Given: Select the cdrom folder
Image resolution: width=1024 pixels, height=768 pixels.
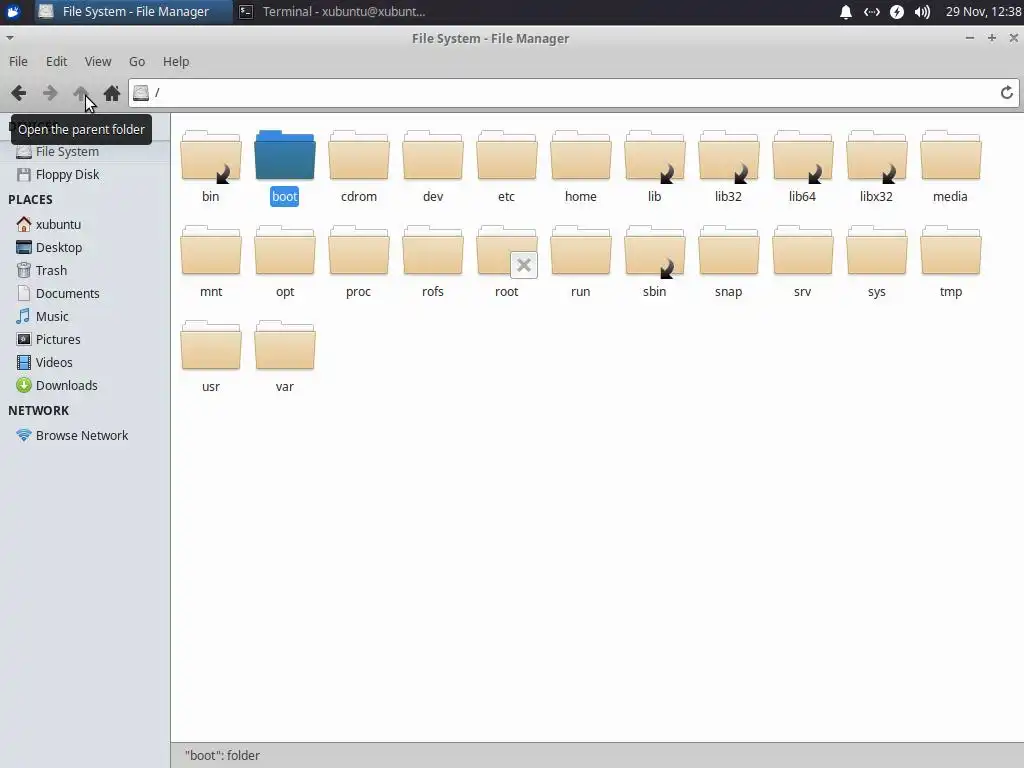Looking at the screenshot, I should (x=359, y=155).
